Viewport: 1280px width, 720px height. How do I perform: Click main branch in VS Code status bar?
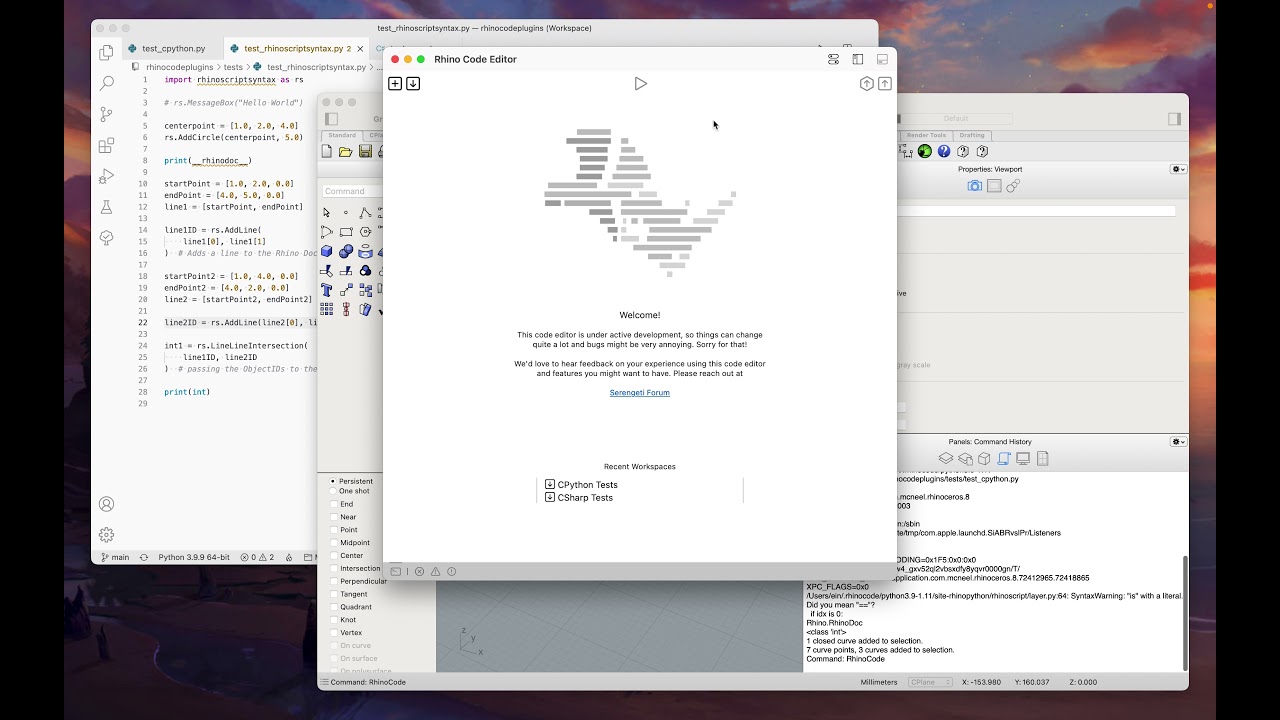tap(115, 557)
